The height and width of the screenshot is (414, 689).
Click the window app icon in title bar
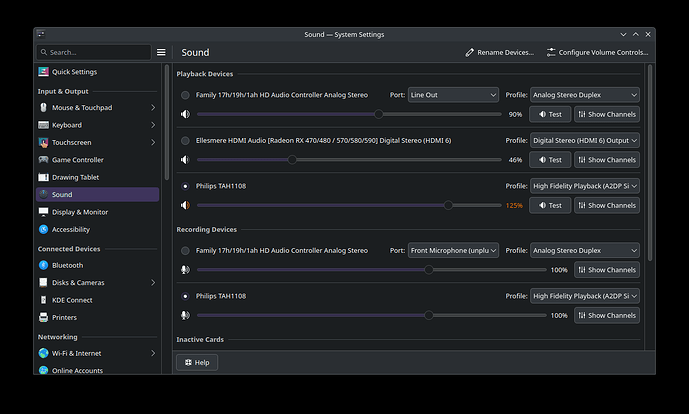(x=41, y=34)
